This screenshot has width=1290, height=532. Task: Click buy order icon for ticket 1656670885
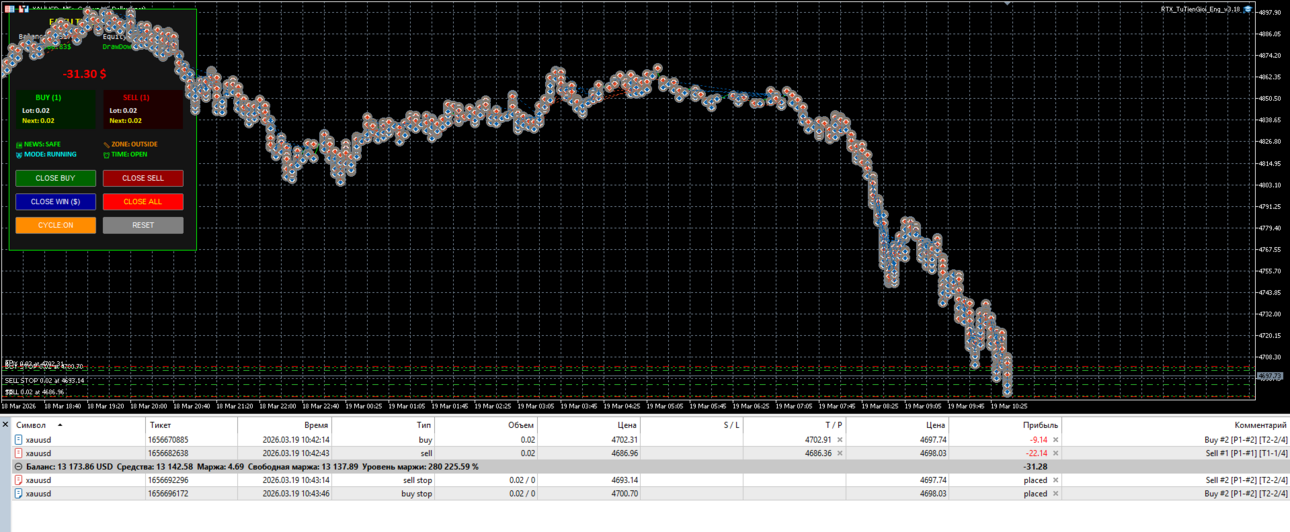(x=18, y=440)
